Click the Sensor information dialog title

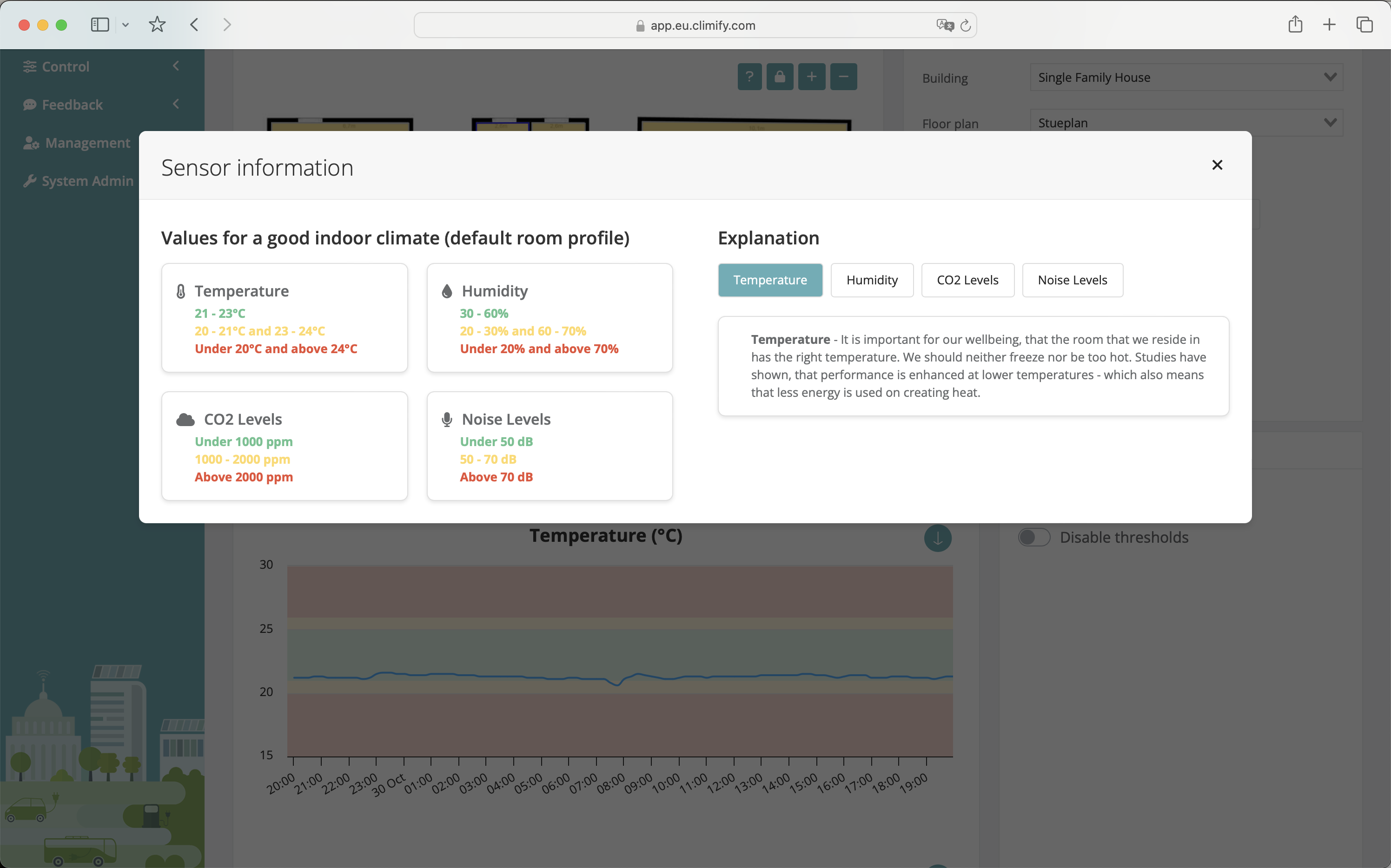(257, 168)
